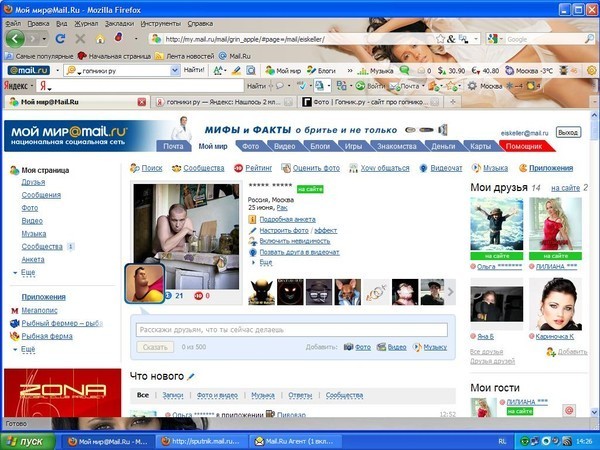Open Мой мир toolbar shortcut
This screenshot has height=450, width=600.
click(x=283, y=71)
